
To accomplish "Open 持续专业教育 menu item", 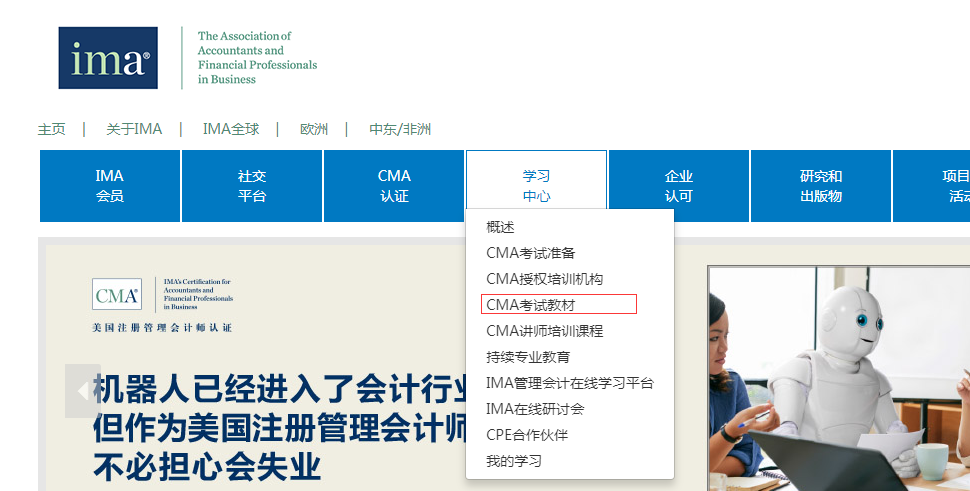I will 528,357.
